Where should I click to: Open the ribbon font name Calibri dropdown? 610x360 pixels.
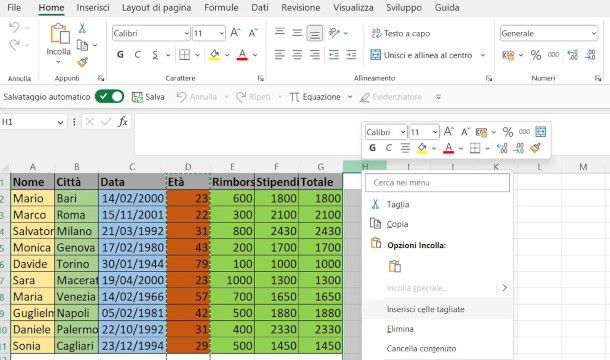[x=186, y=33]
